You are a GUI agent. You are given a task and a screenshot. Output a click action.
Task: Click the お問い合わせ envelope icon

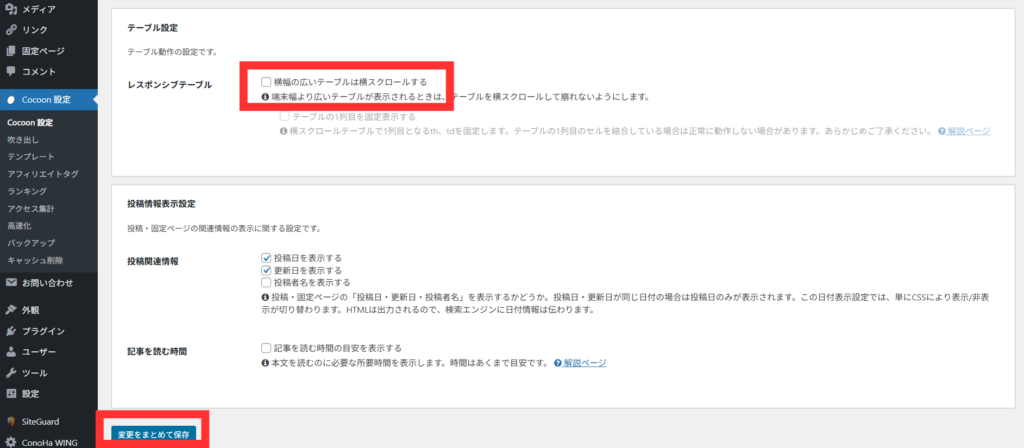point(10,283)
